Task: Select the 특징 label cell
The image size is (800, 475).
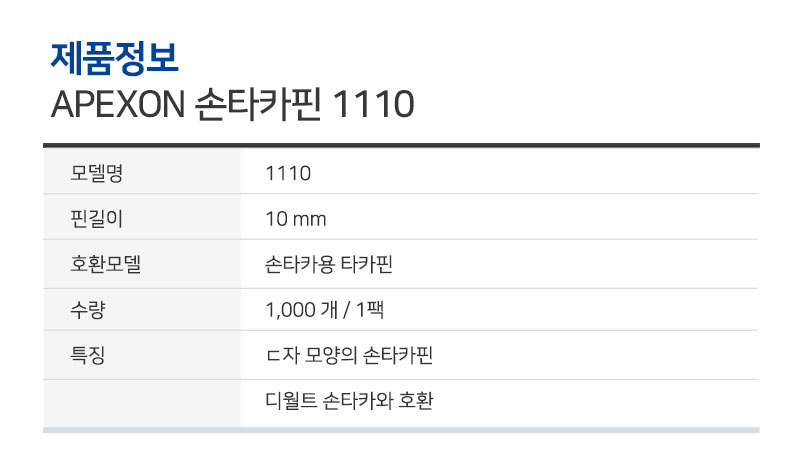Action: [142, 355]
